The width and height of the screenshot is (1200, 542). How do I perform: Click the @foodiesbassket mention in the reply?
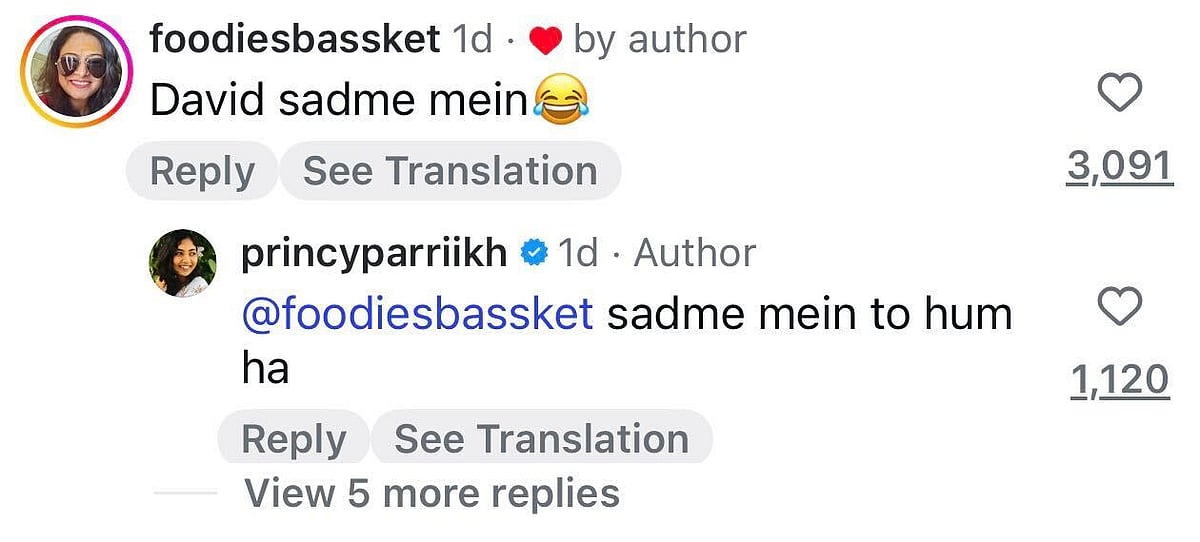click(x=417, y=314)
